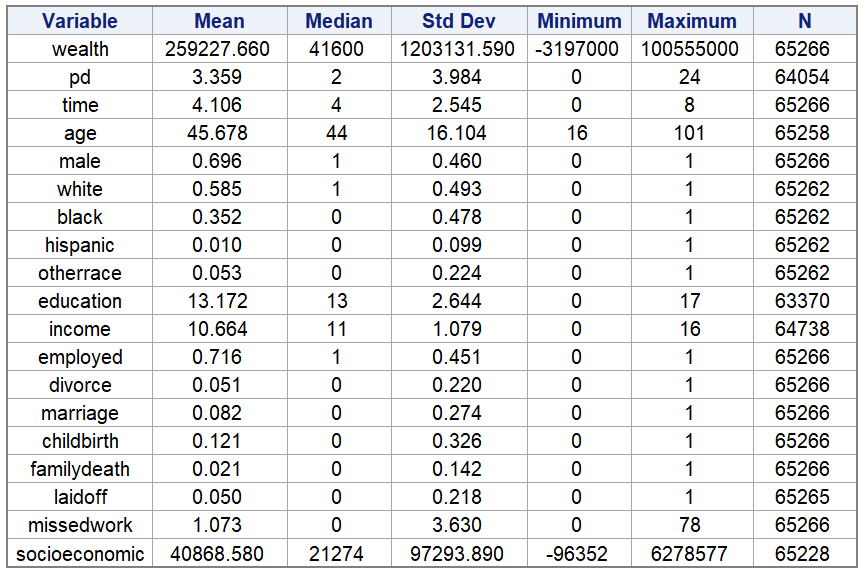
Task: Select the Std Dev column header
Action: [457, 21]
